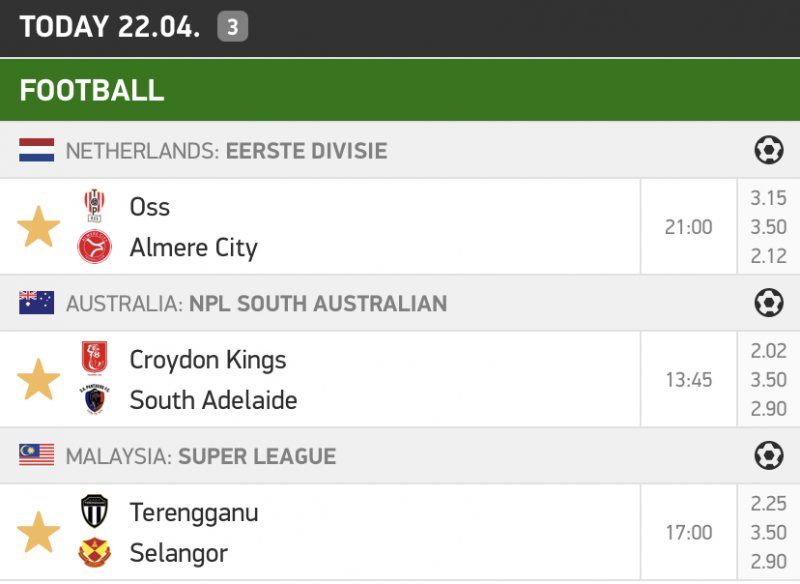Select the Football section header

point(92,90)
